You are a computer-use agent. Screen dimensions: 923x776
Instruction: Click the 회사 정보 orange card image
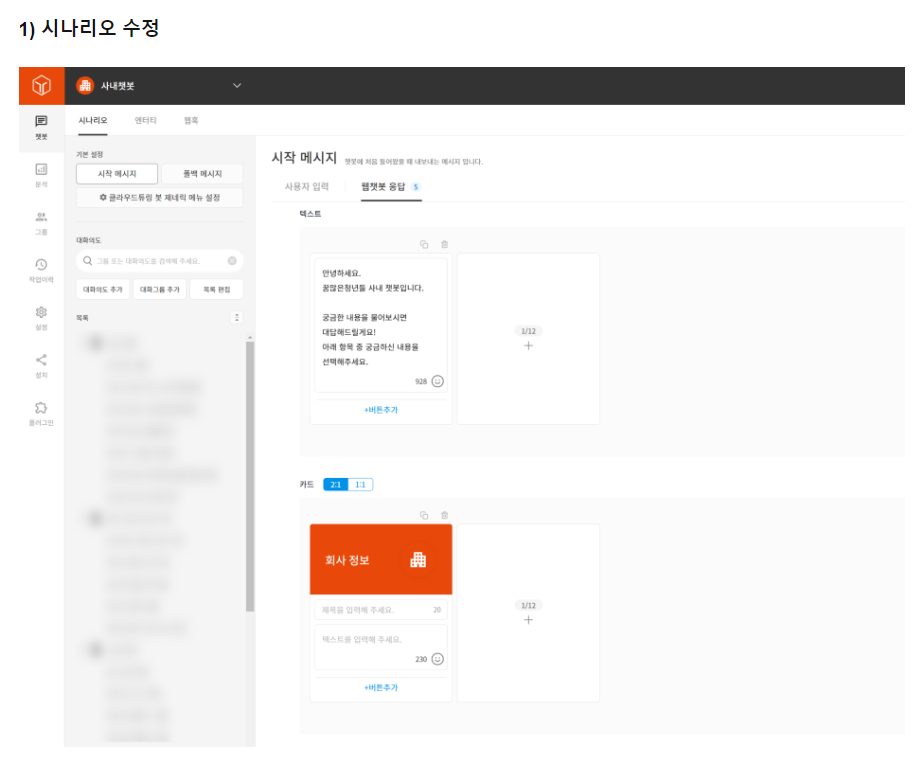(x=381, y=559)
